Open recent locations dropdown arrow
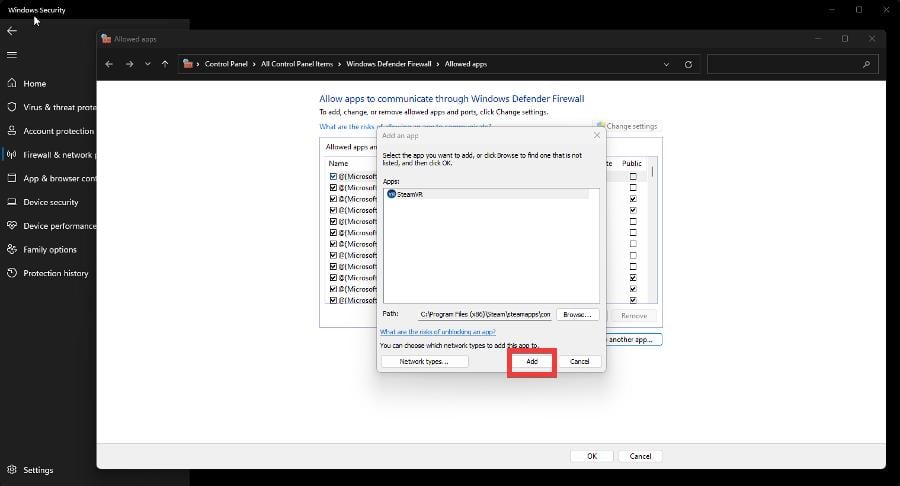Screen dimensions: 900x486 click(x=148, y=64)
